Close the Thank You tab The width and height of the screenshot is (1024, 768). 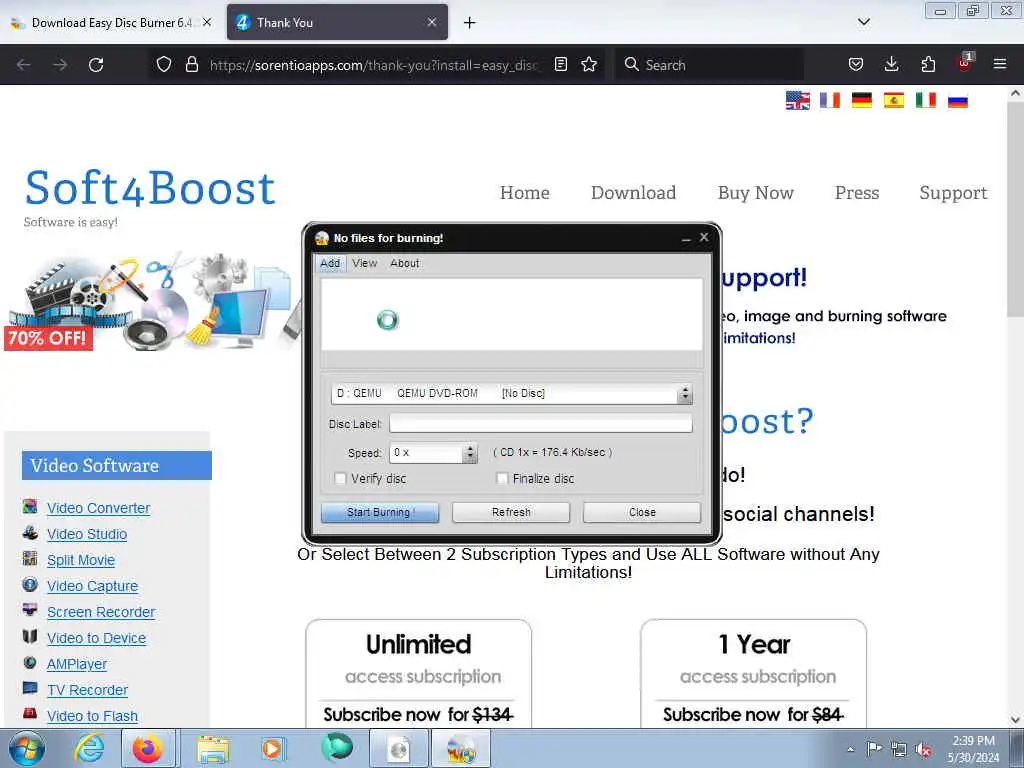click(432, 23)
